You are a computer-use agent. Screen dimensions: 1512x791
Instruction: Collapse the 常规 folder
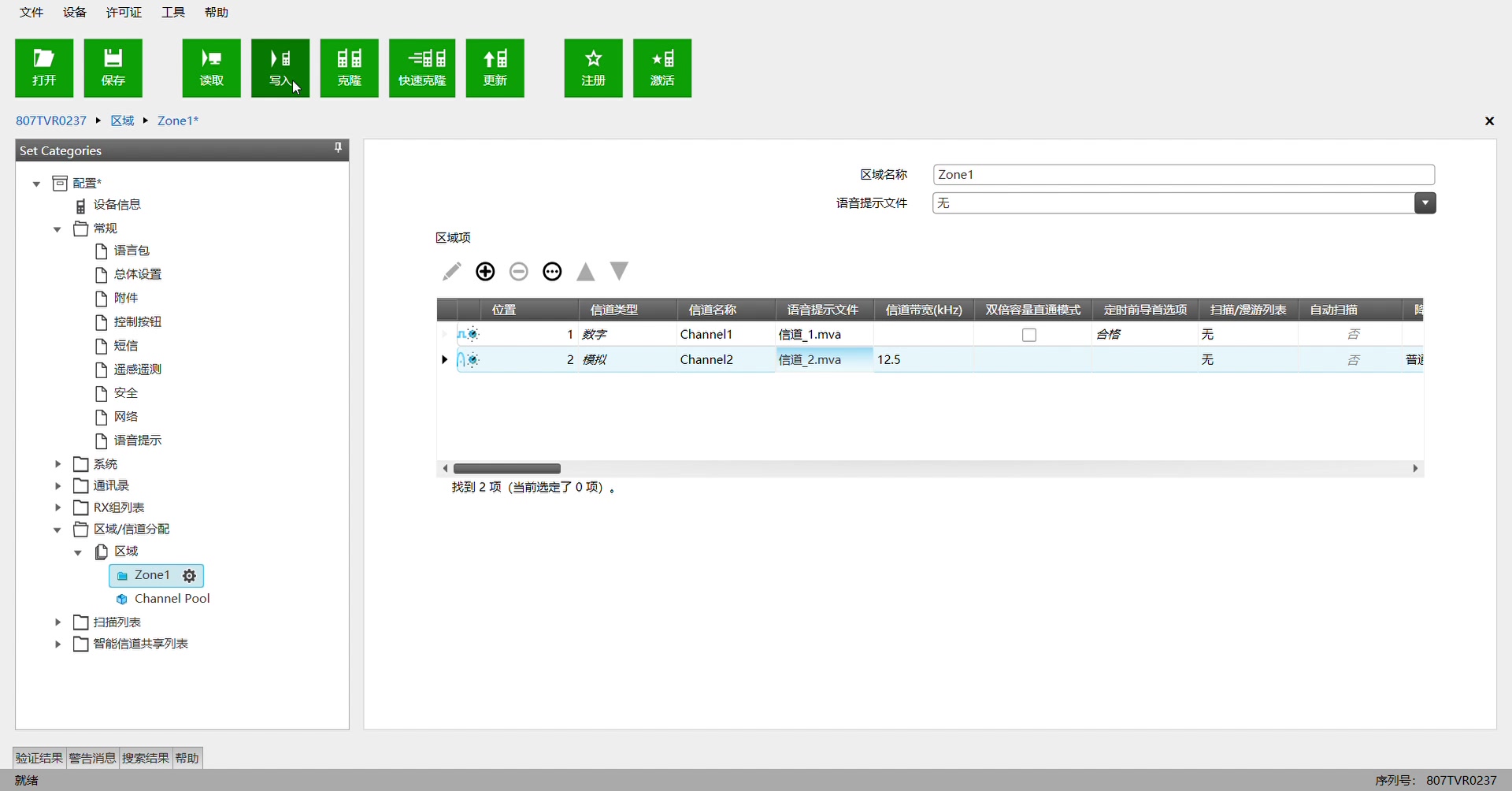pyautogui.click(x=57, y=229)
